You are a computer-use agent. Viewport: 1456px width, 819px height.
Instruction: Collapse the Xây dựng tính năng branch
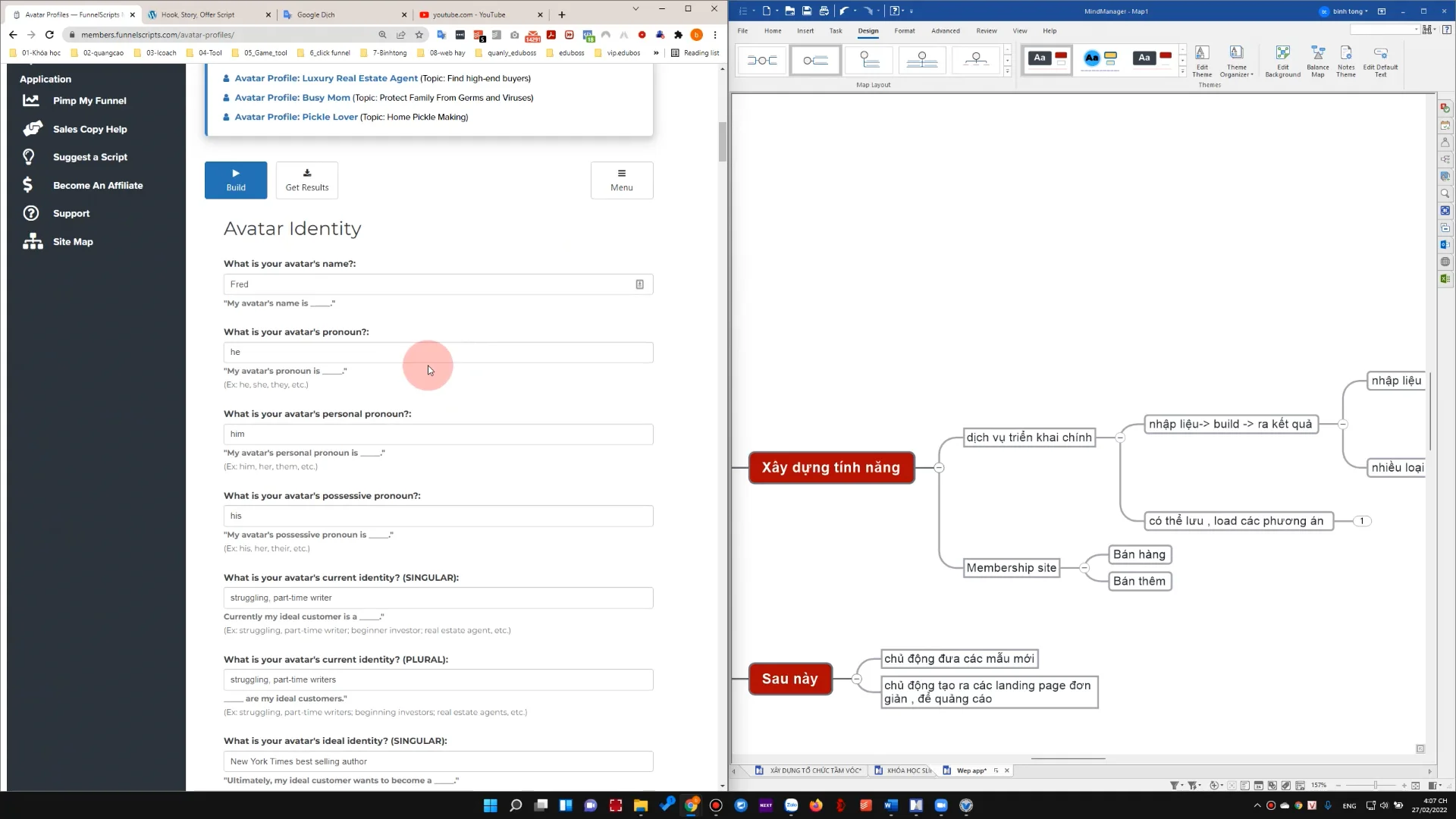click(939, 468)
